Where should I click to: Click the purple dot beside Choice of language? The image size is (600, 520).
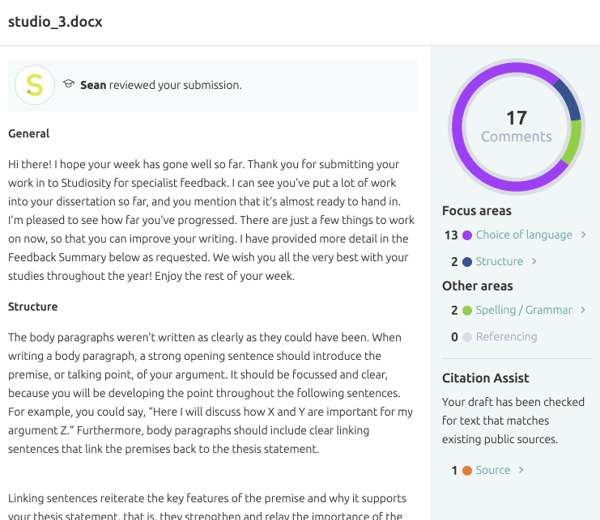pos(467,235)
